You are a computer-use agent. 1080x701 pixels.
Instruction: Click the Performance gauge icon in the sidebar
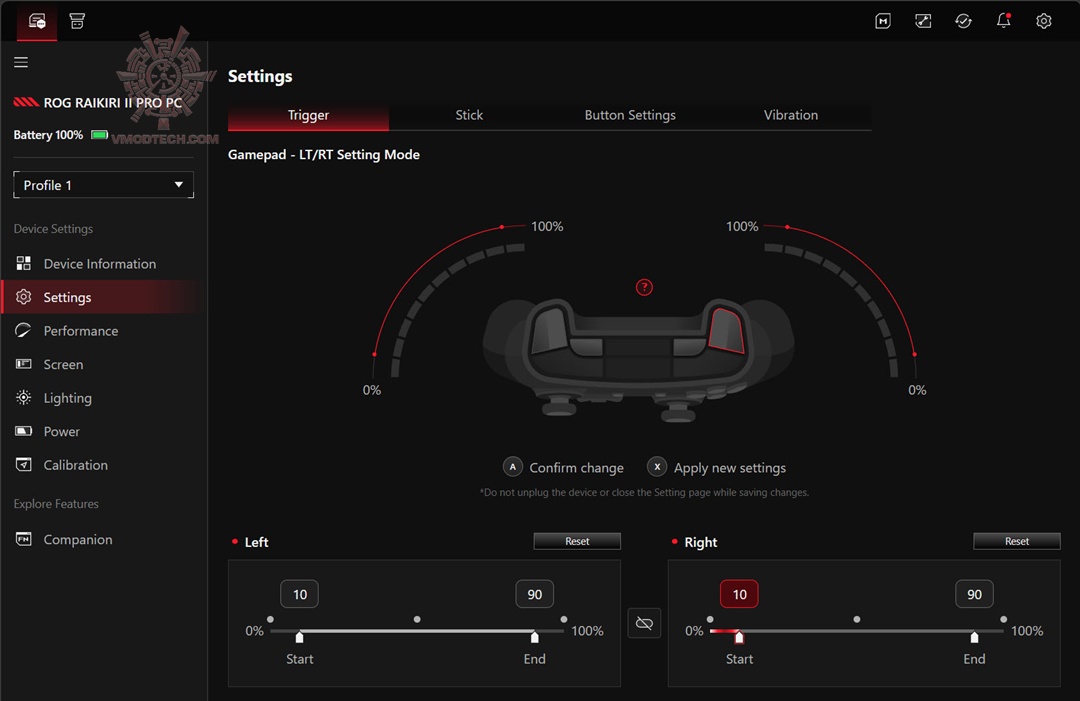23,331
